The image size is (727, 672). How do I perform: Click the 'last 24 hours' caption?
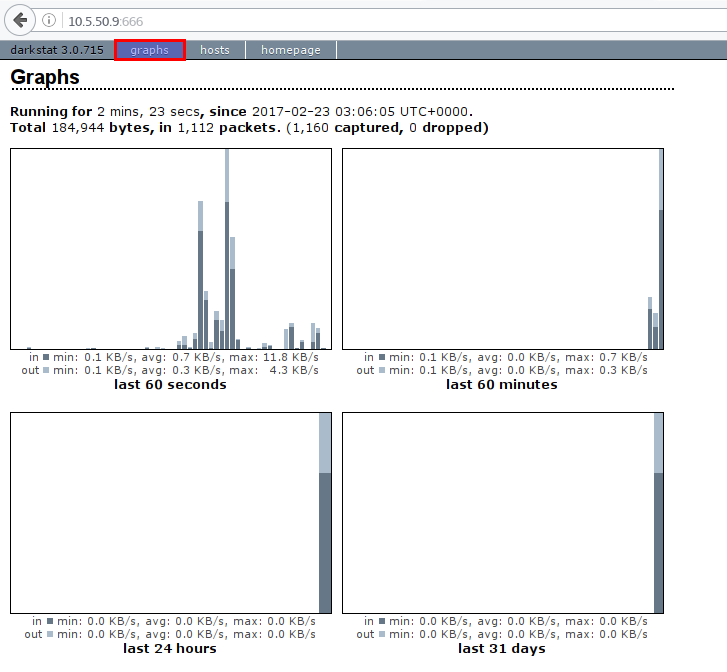[170, 648]
